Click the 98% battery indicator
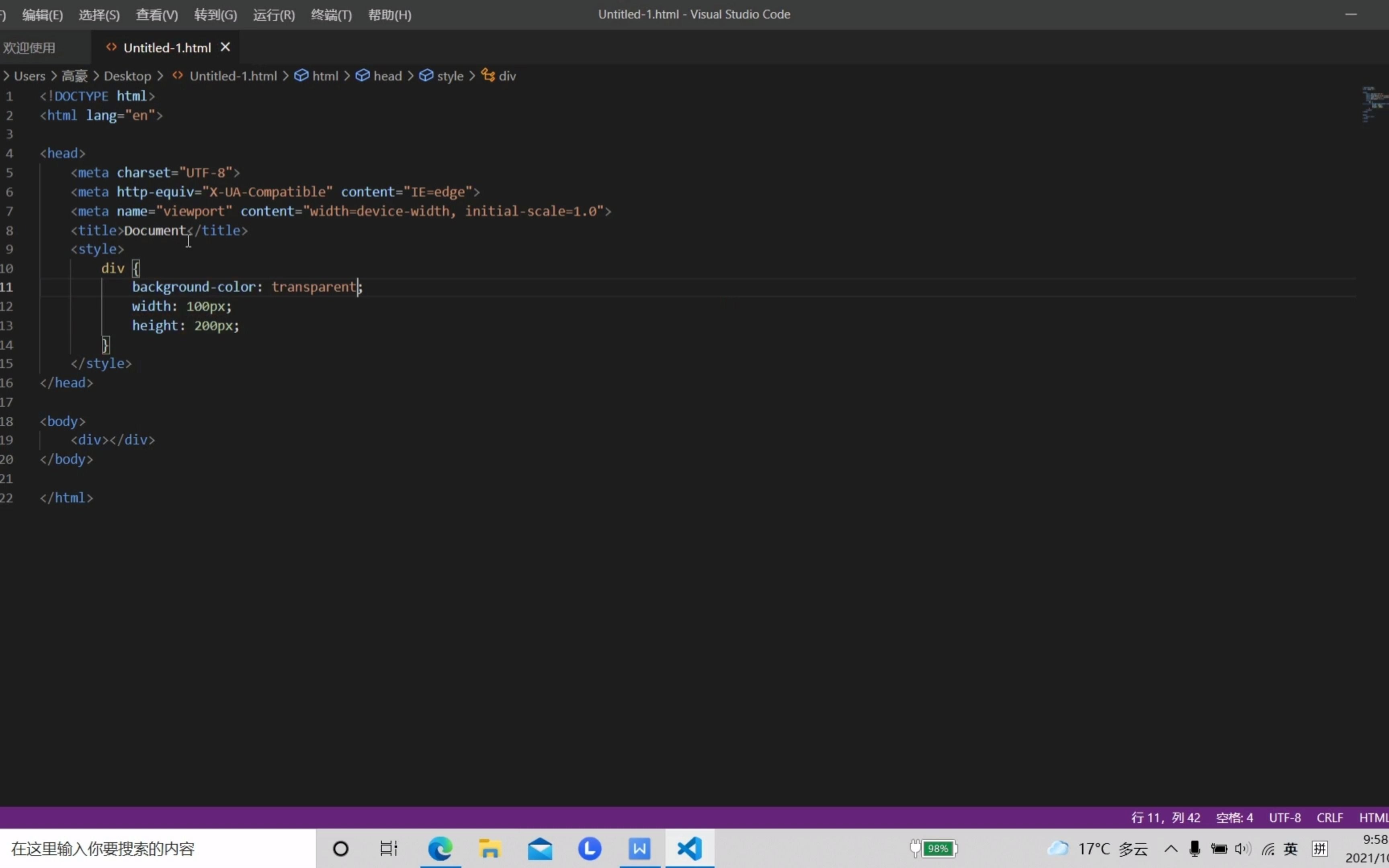This screenshot has height=868, width=1389. pos(934,848)
